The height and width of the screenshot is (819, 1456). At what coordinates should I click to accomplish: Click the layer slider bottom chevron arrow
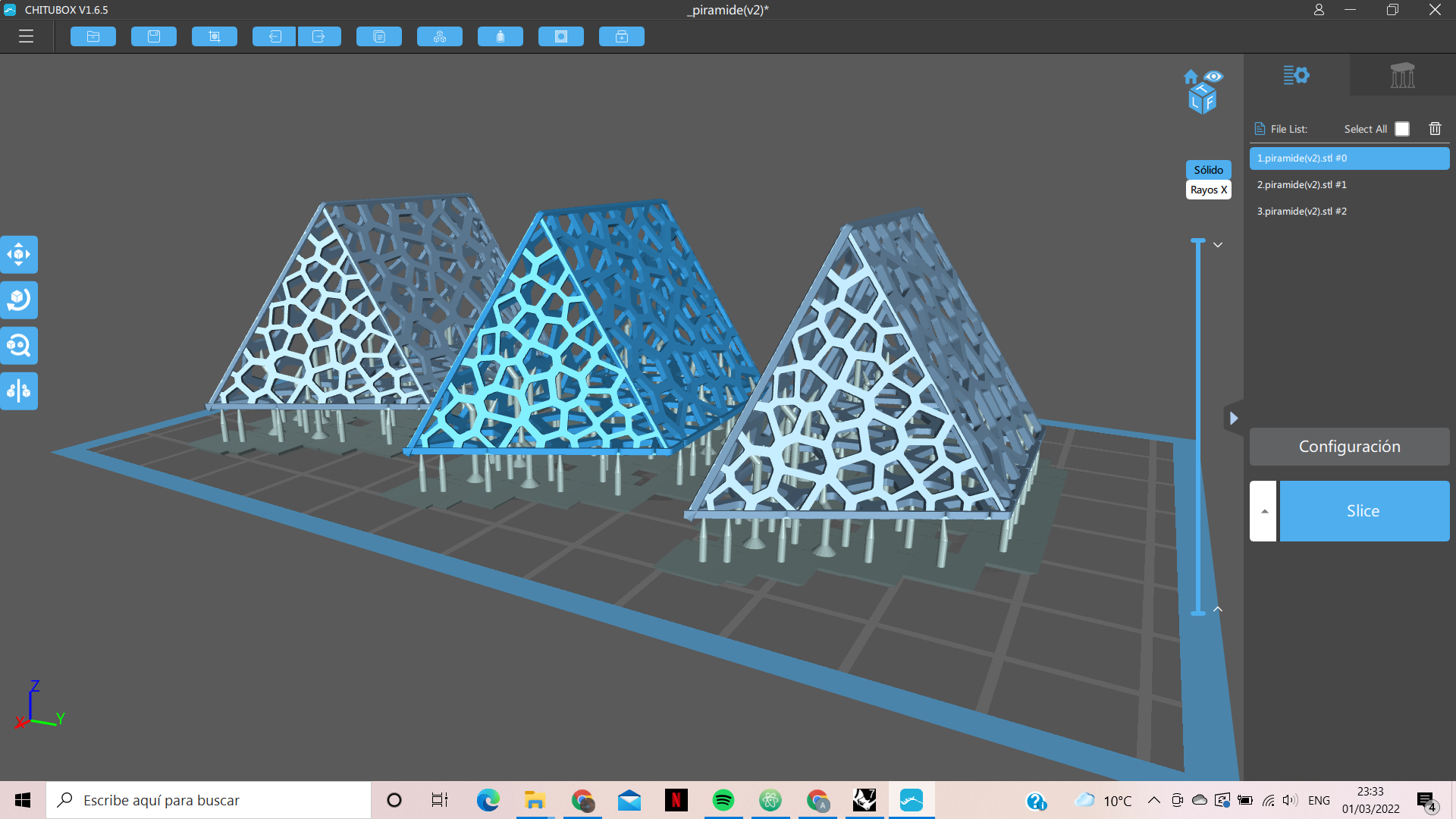pyautogui.click(x=1218, y=609)
